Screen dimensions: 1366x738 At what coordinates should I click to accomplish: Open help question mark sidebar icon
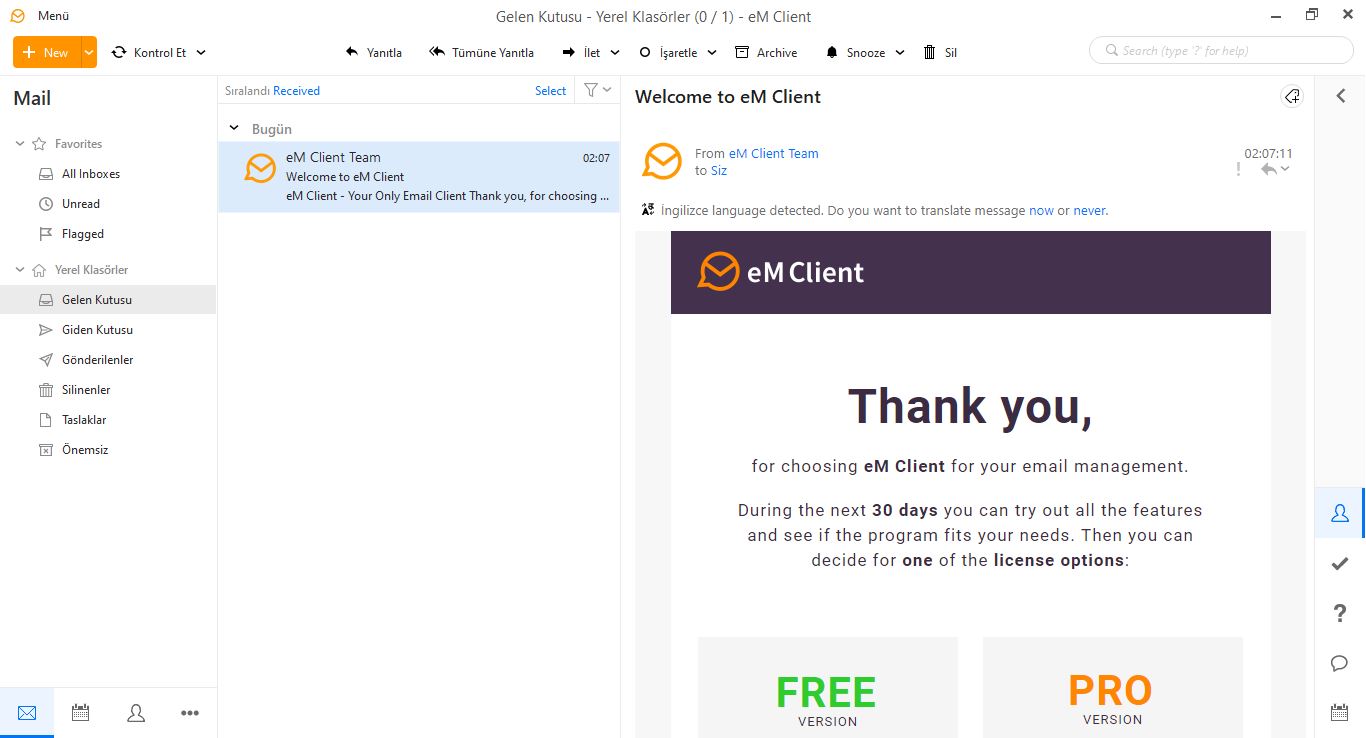(x=1340, y=613)
